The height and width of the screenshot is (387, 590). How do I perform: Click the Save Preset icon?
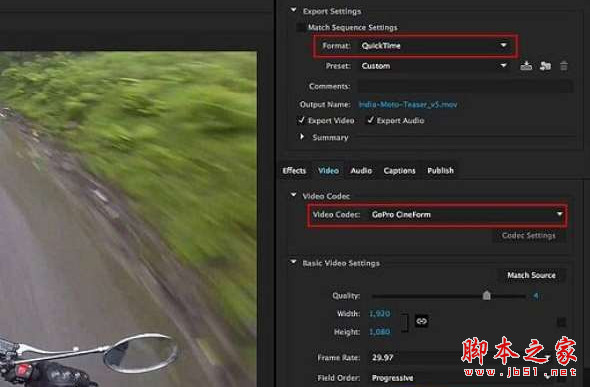click(526, 66)
